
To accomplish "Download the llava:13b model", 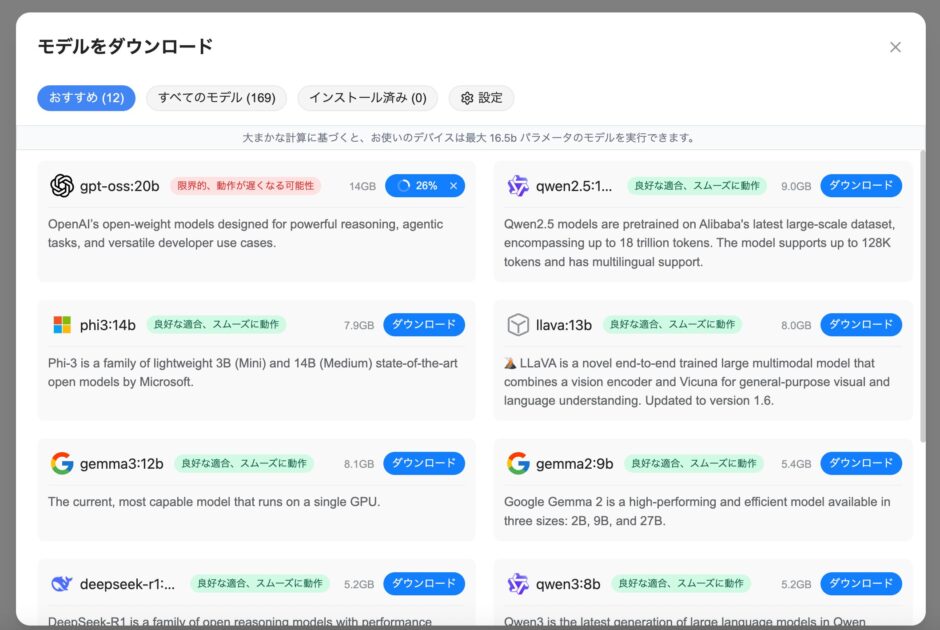I will click(x=861, y=325).
